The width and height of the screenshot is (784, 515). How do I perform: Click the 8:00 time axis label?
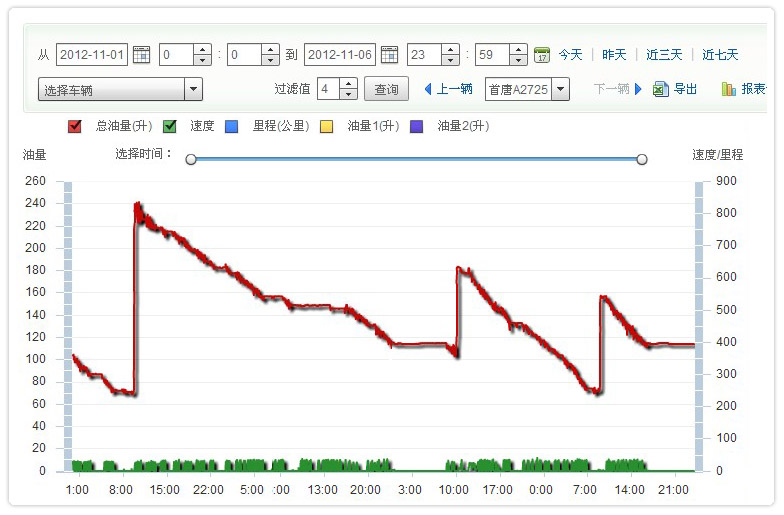click(121, 490)
